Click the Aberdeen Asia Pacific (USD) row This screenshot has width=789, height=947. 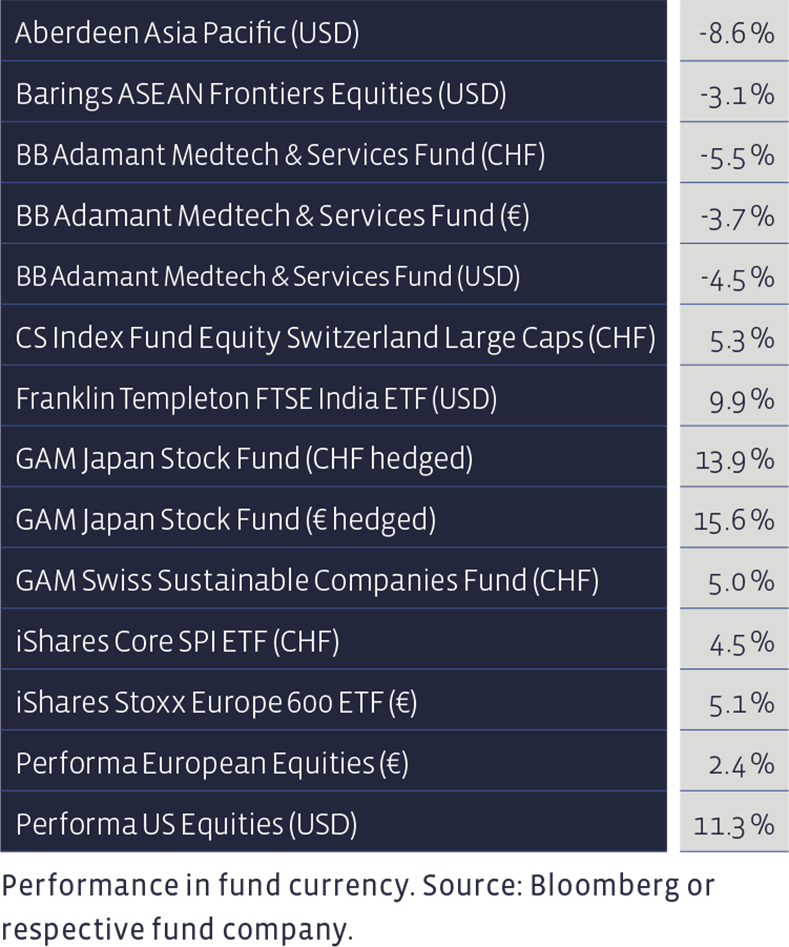tap(187, 33)
